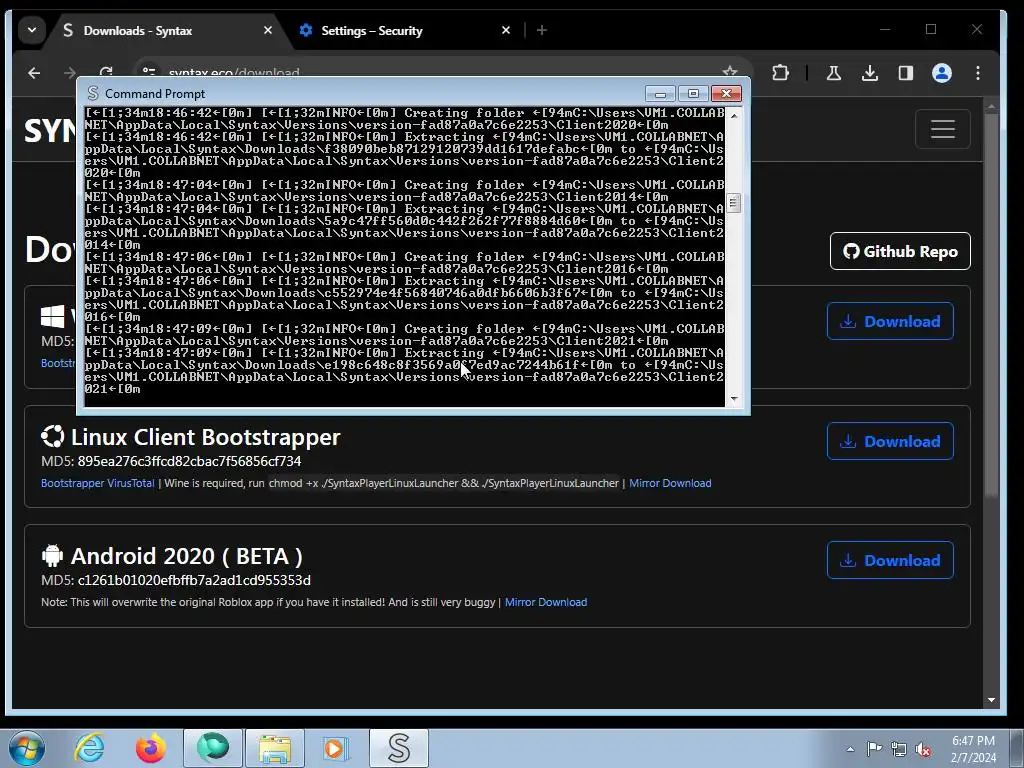Open Windows Explorer from the taskbar
Viewport: 1024px width, 768px height.
(x=275, y=748)
